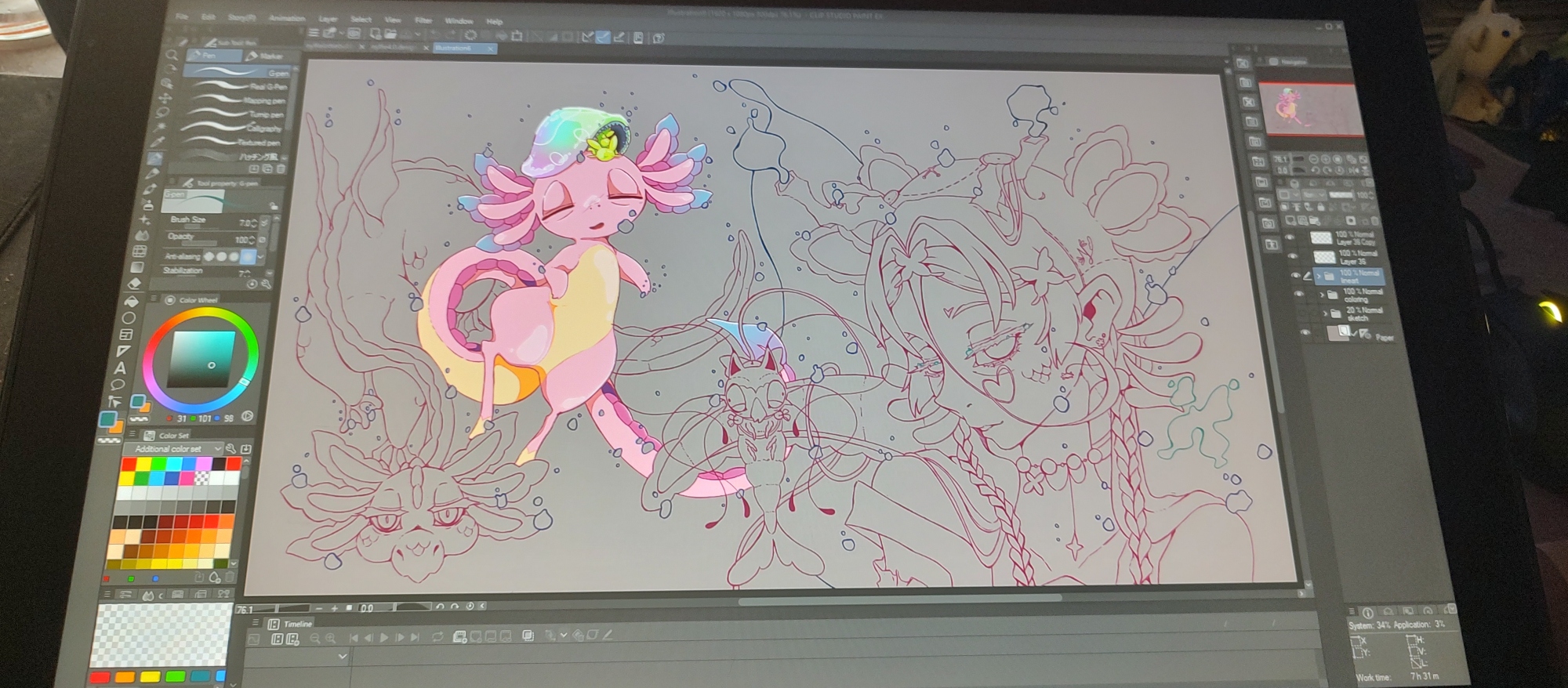Screen dimensions: 1568x688
Task: Click the sub tool delete trash icon
Action: click(281, 168)
